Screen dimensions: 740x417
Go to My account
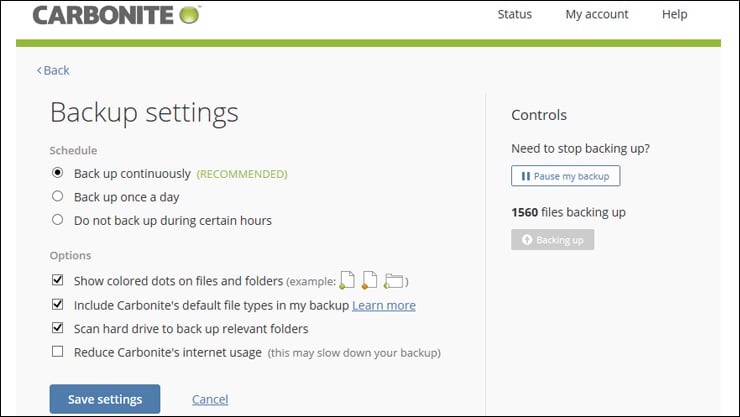click(x=597, y=15)
